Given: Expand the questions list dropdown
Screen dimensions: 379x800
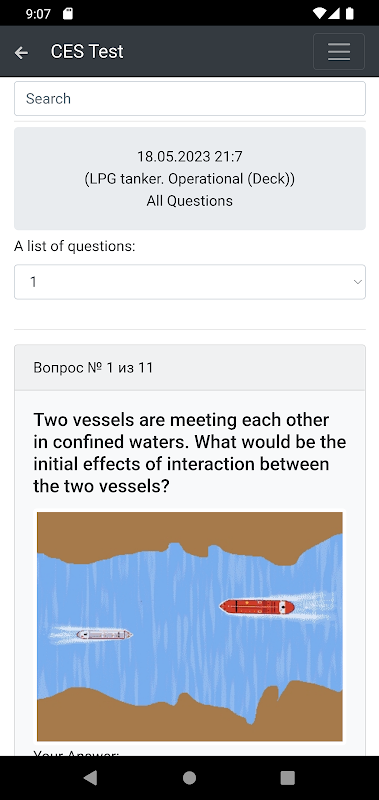Looking at the screenshot, I should point(190,282).
